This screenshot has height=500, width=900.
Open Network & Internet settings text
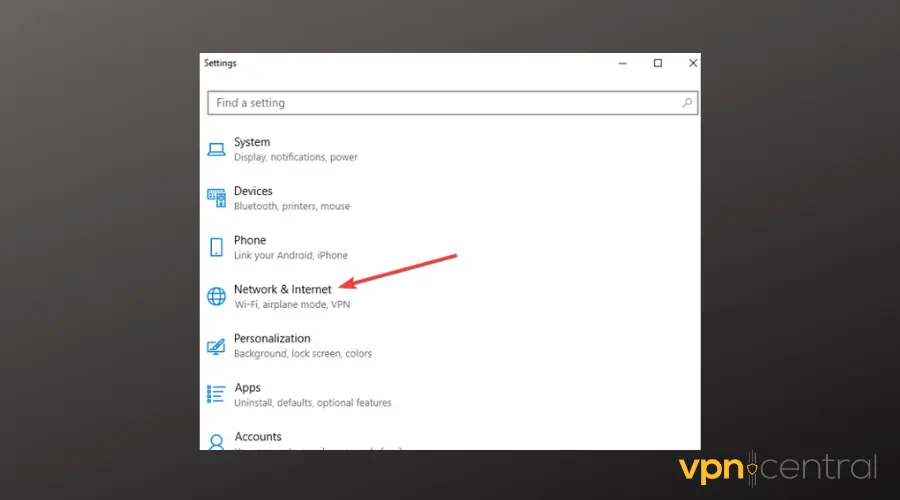pos(282,289)
